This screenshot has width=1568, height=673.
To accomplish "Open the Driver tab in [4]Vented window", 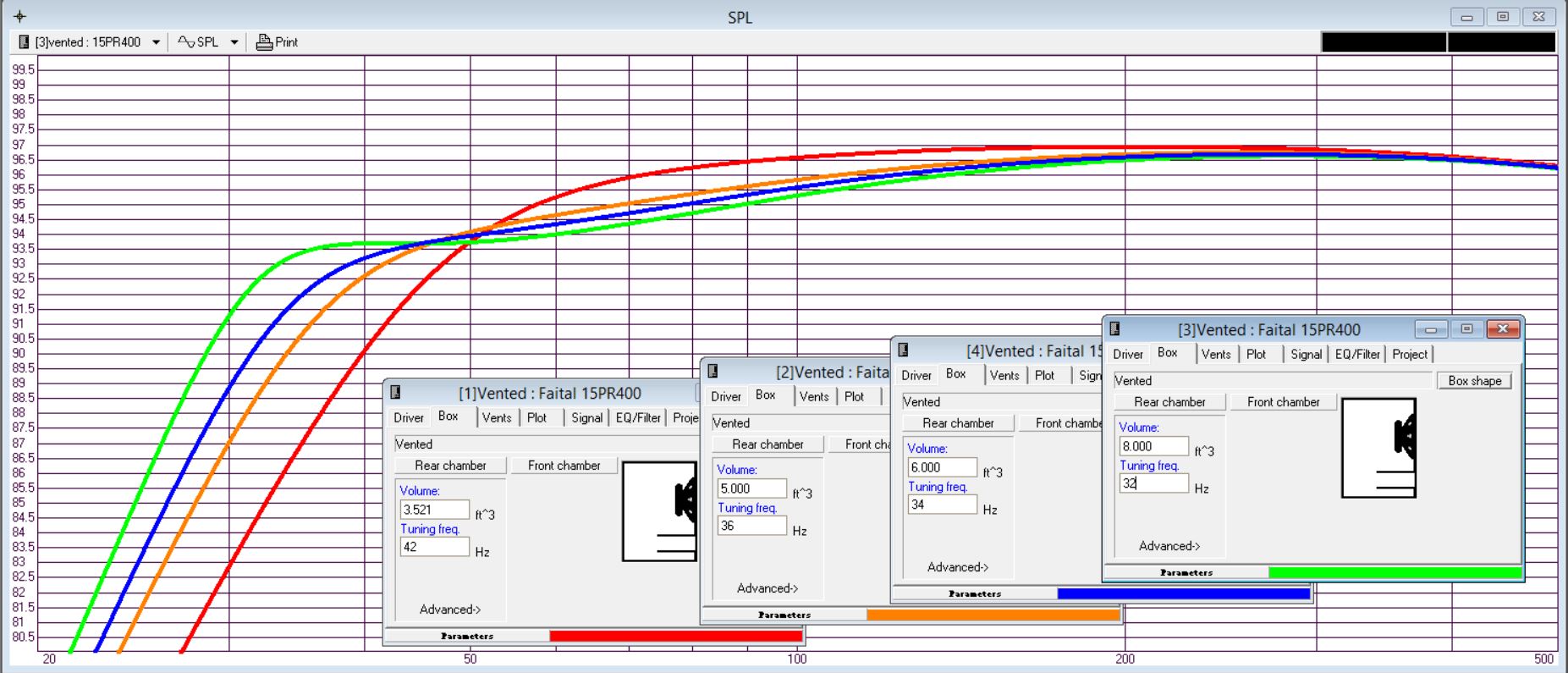I will coord(916,376).
